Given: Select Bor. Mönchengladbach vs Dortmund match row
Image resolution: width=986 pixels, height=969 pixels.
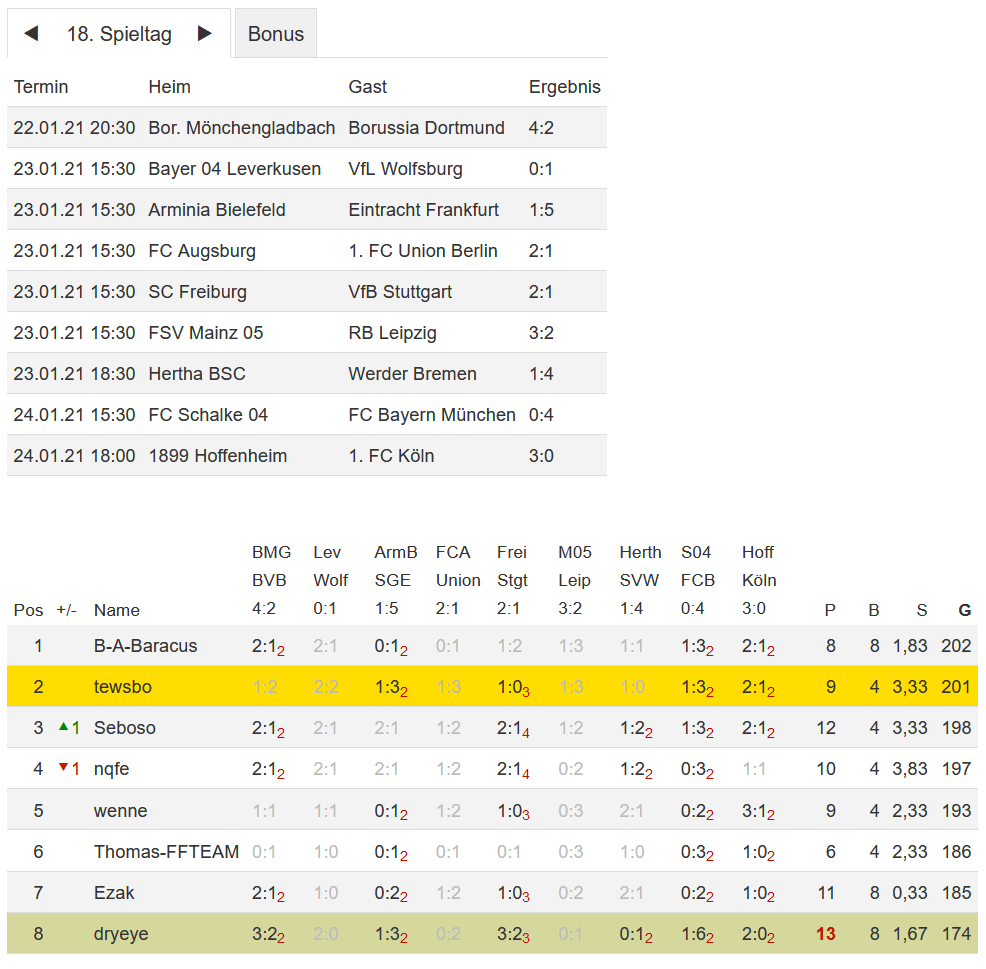Looking at the screenshot, I should tap(306, 128).
